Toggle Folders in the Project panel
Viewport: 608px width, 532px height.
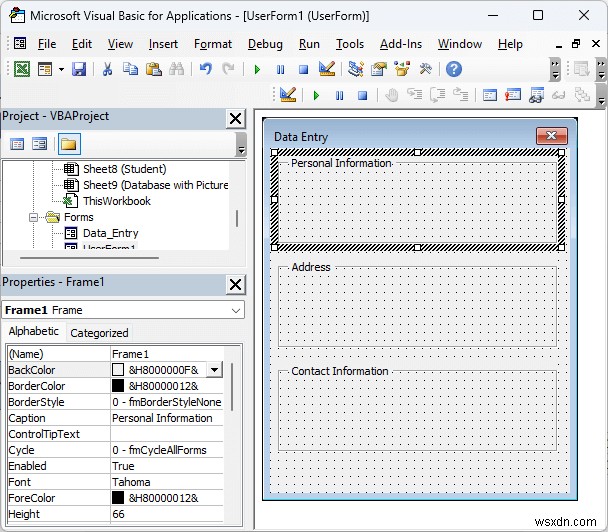pyautogui.click(x=69, y=144)
